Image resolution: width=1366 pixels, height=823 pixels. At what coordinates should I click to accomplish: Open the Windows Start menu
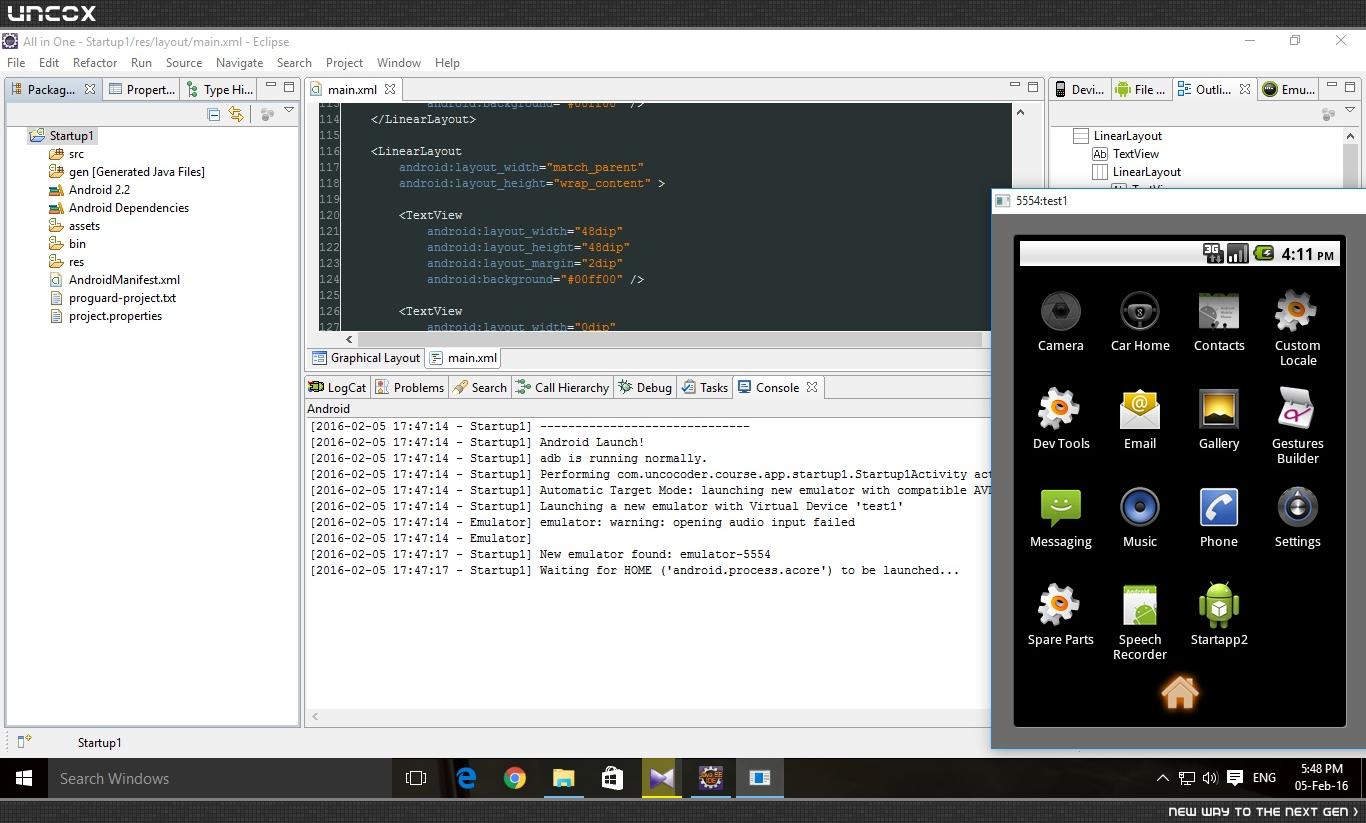tap(24, 778)
